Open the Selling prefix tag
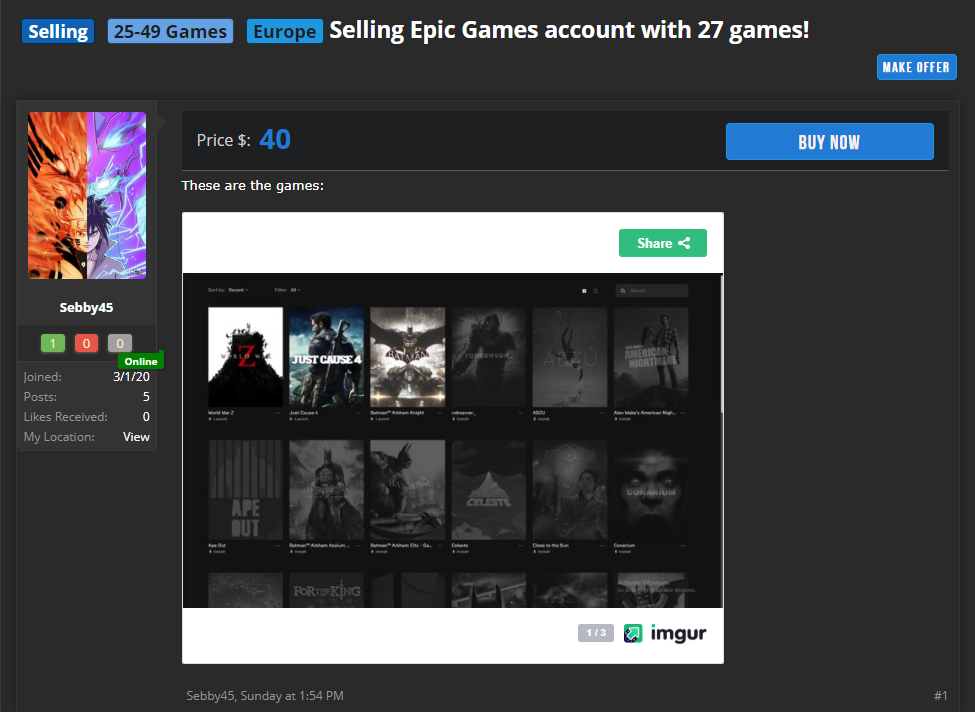Screen dimensions: 975x712 (x=58, y=32)
